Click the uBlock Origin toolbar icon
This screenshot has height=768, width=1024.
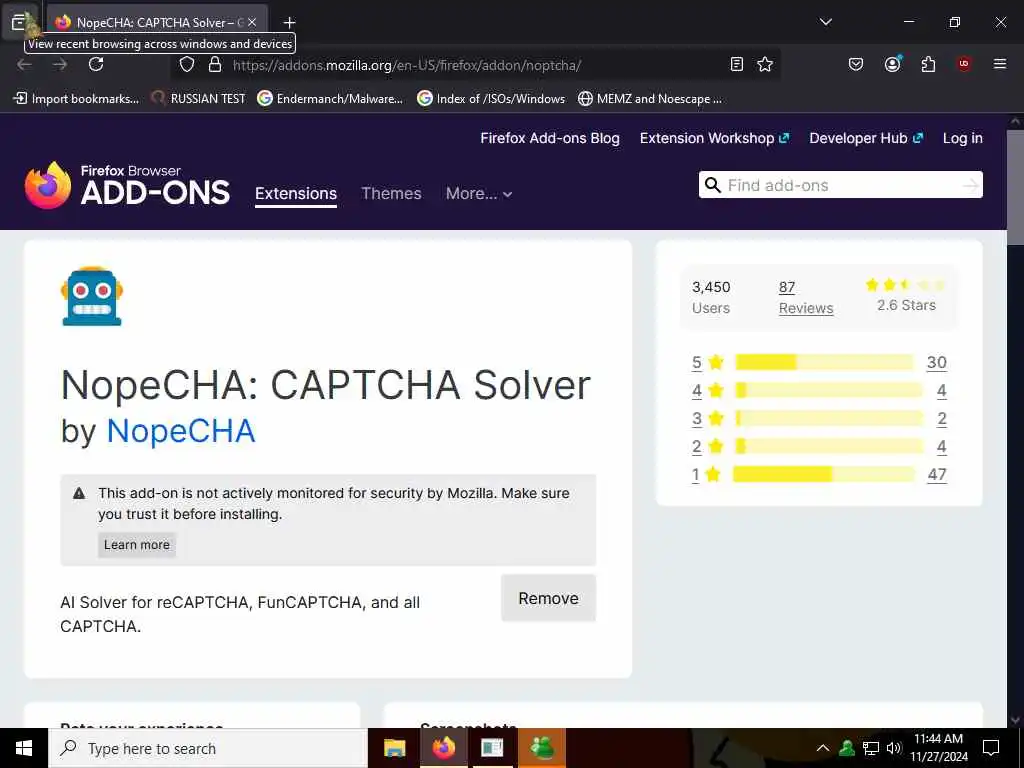(964, 64)
